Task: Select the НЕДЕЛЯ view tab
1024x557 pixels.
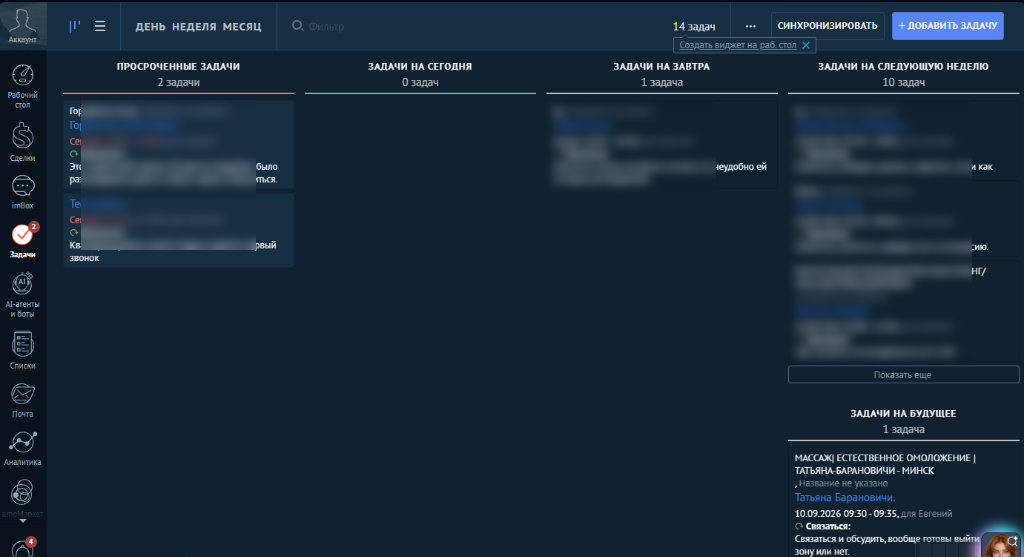Action: [194, 26]
